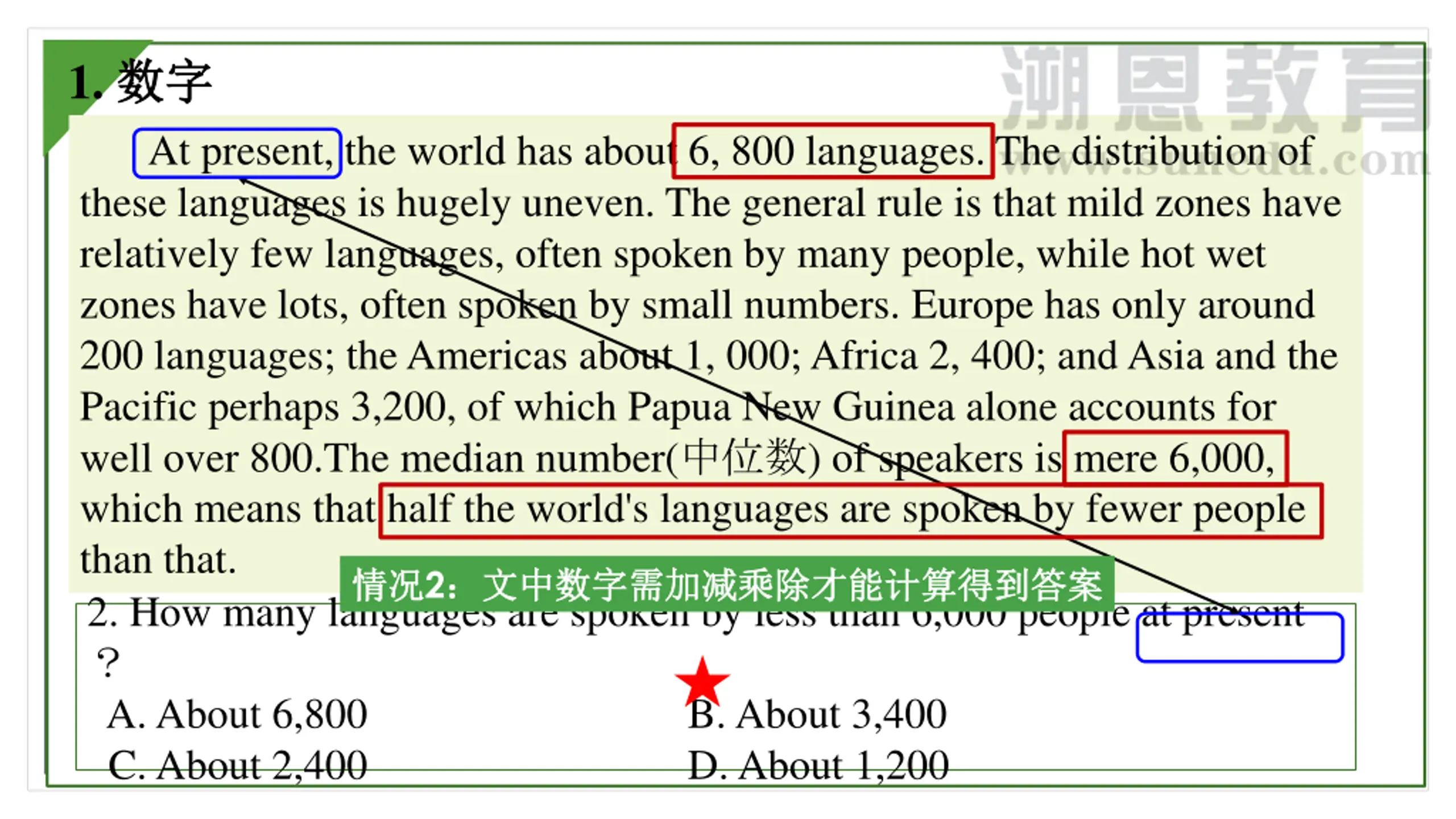Select answer C. About 2,400
Viewport: 1456px width, 819px height.
237,766
